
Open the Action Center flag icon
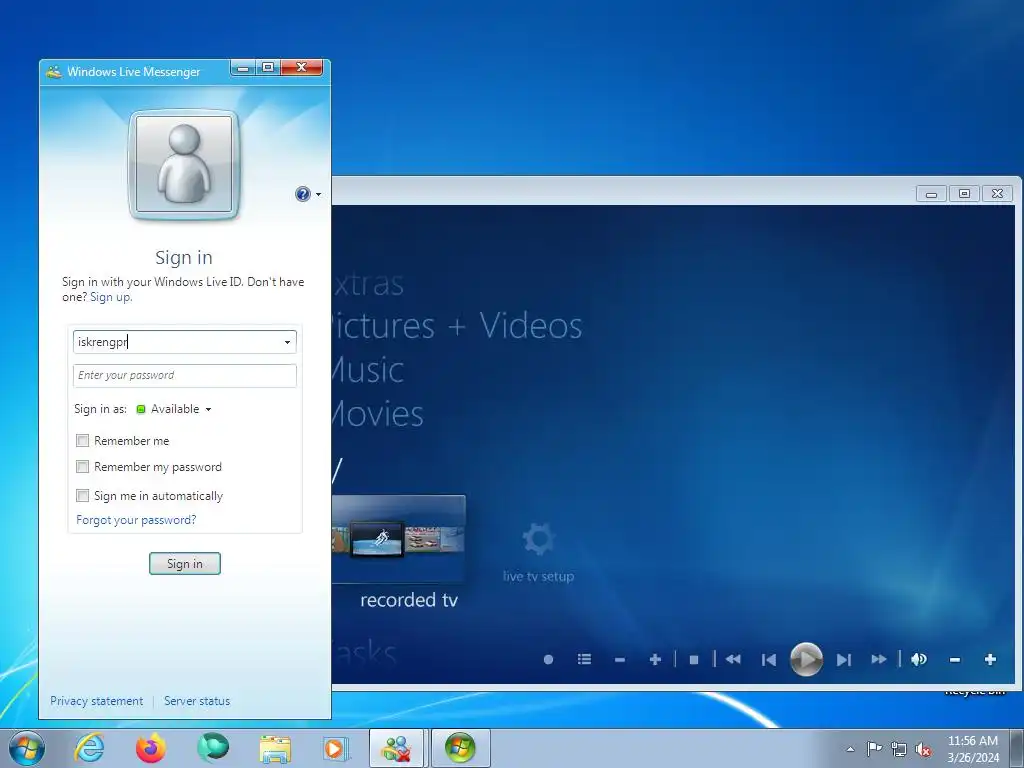(874, 749)
